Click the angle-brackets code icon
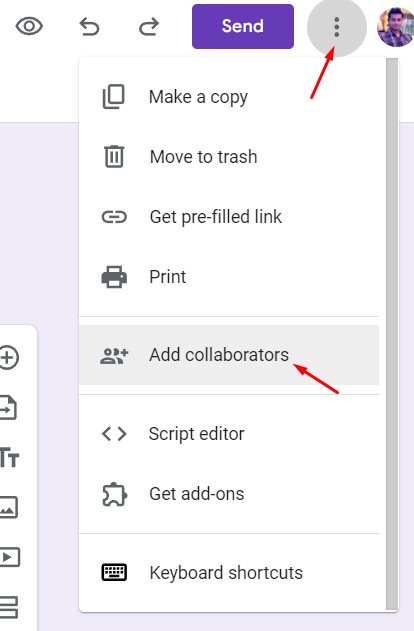This screenshot has height=631, width=414. (x=114, y=434)
